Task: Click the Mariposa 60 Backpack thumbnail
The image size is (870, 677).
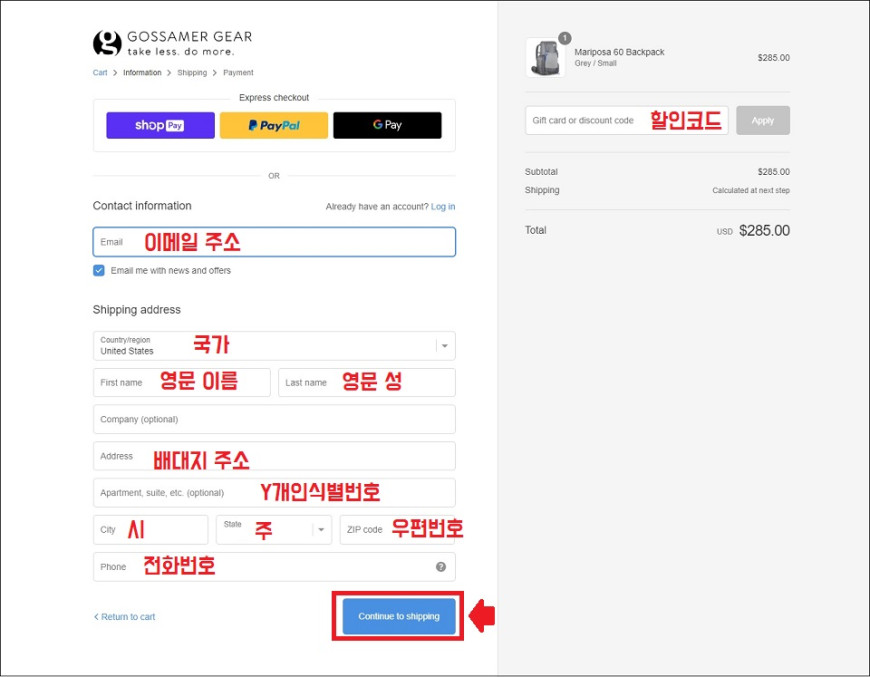Action: pos(545,58)
